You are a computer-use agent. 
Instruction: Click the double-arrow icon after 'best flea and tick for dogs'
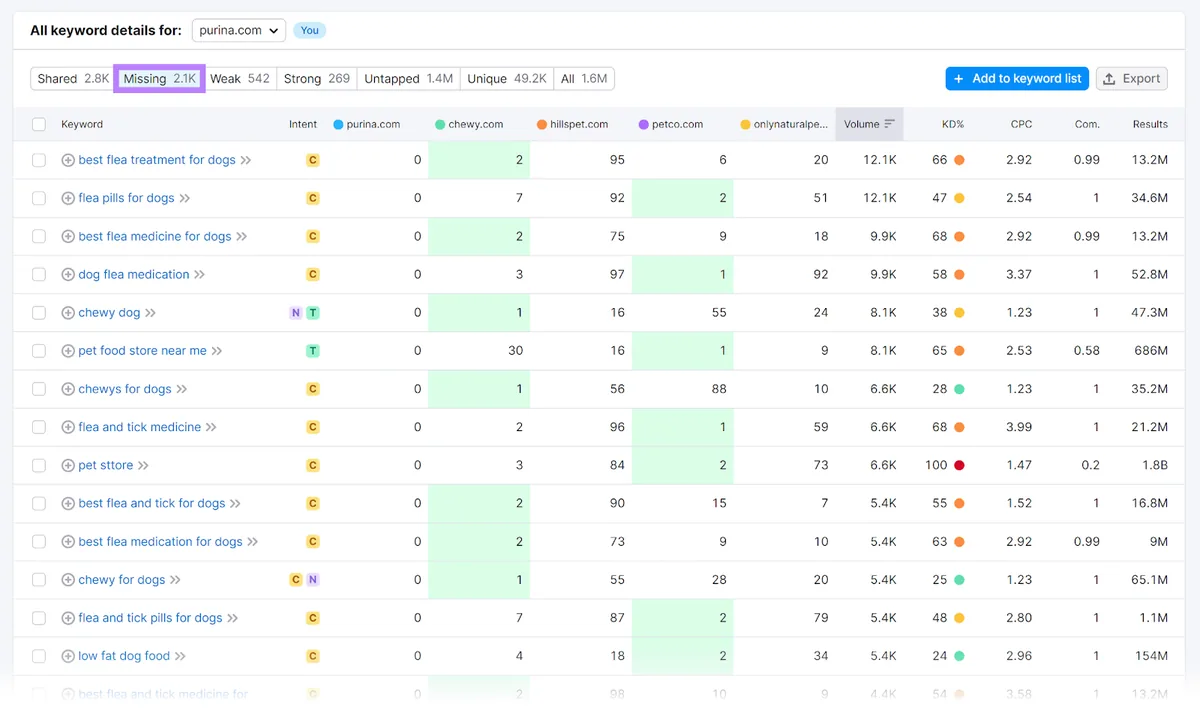tap(235, 504)
